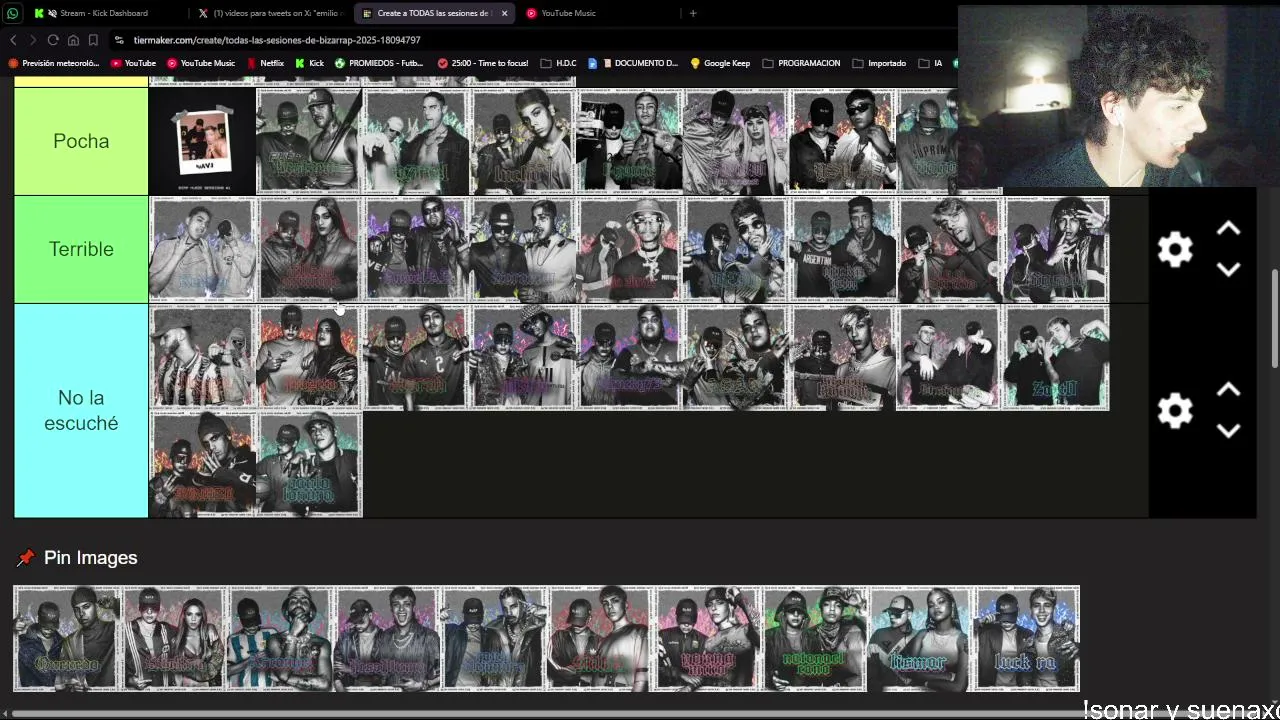Pick the Lismar session image
Image resolution: width=1280 pixels, height=720 pixels.
(921, 638)
